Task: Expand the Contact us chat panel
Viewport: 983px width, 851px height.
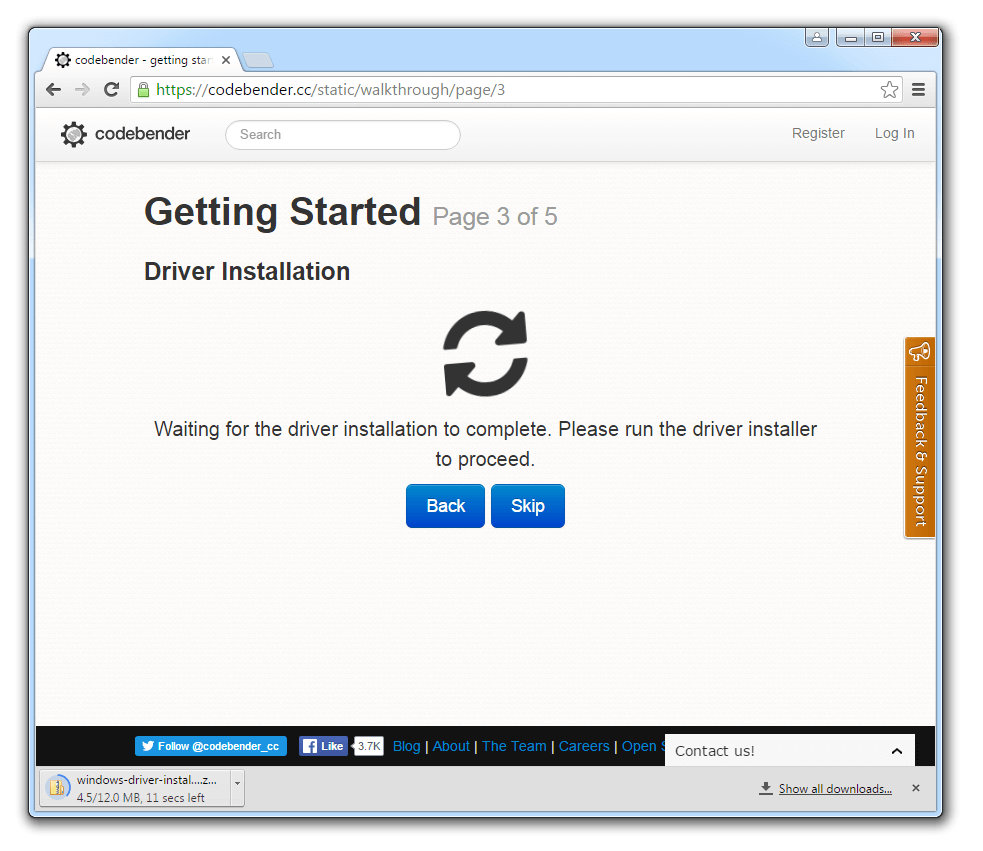Action: [x=896, y=751]
